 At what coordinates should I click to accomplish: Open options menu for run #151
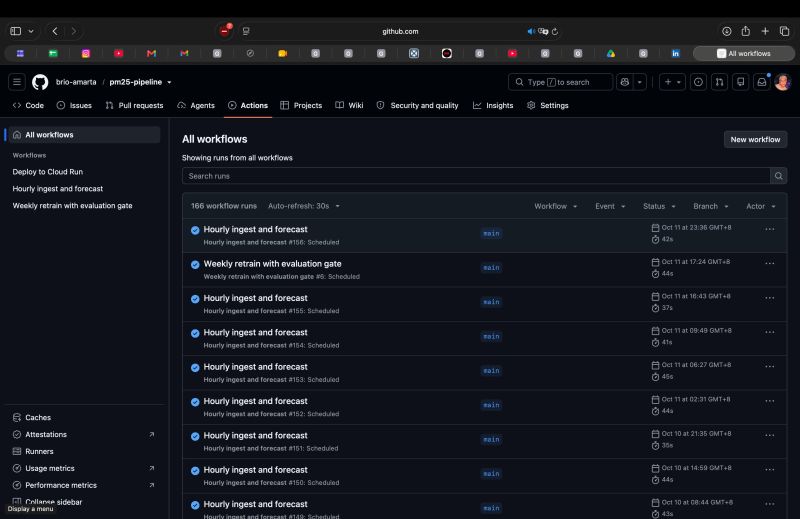click(x=769, y=435)
